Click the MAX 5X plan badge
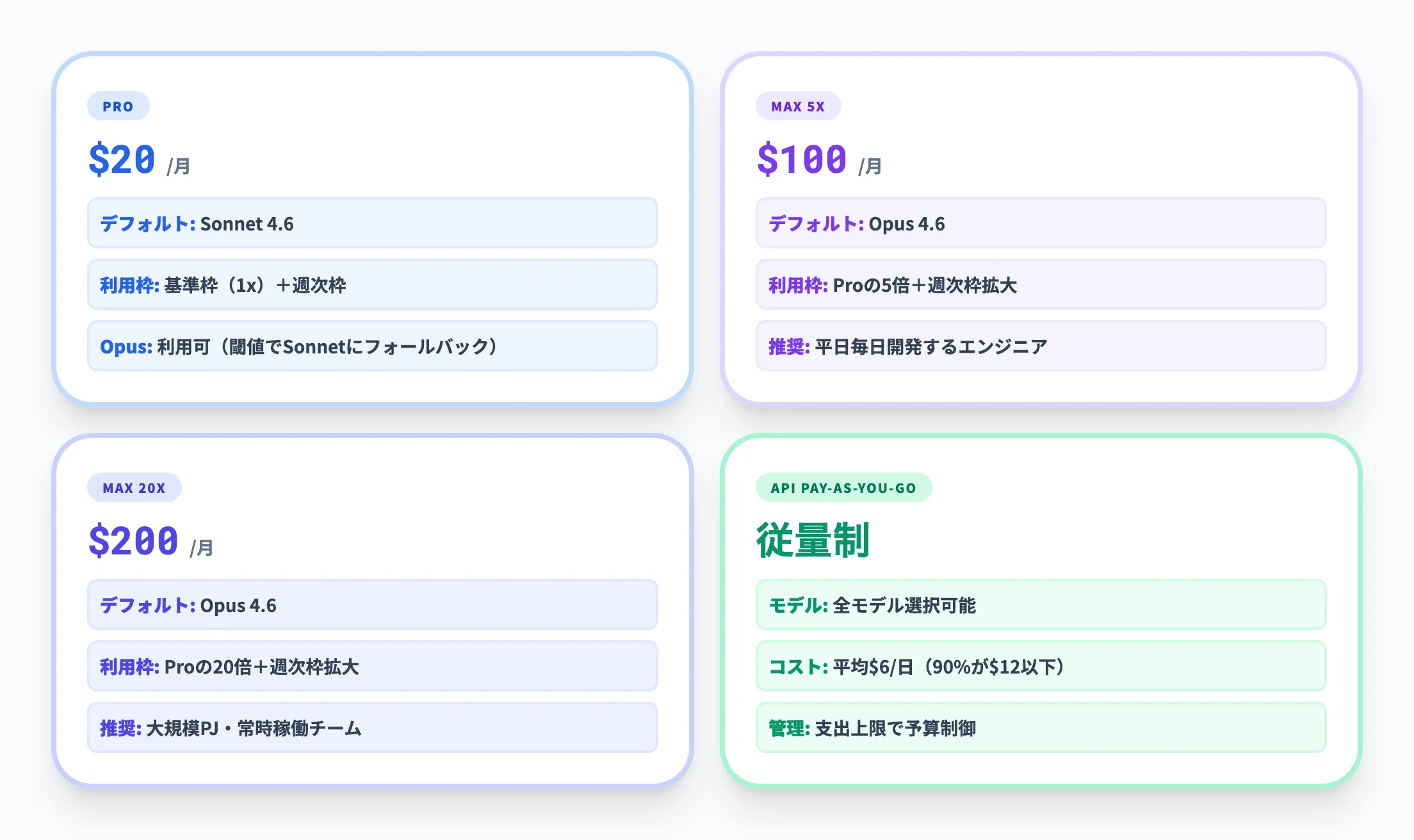 (798, 106)
